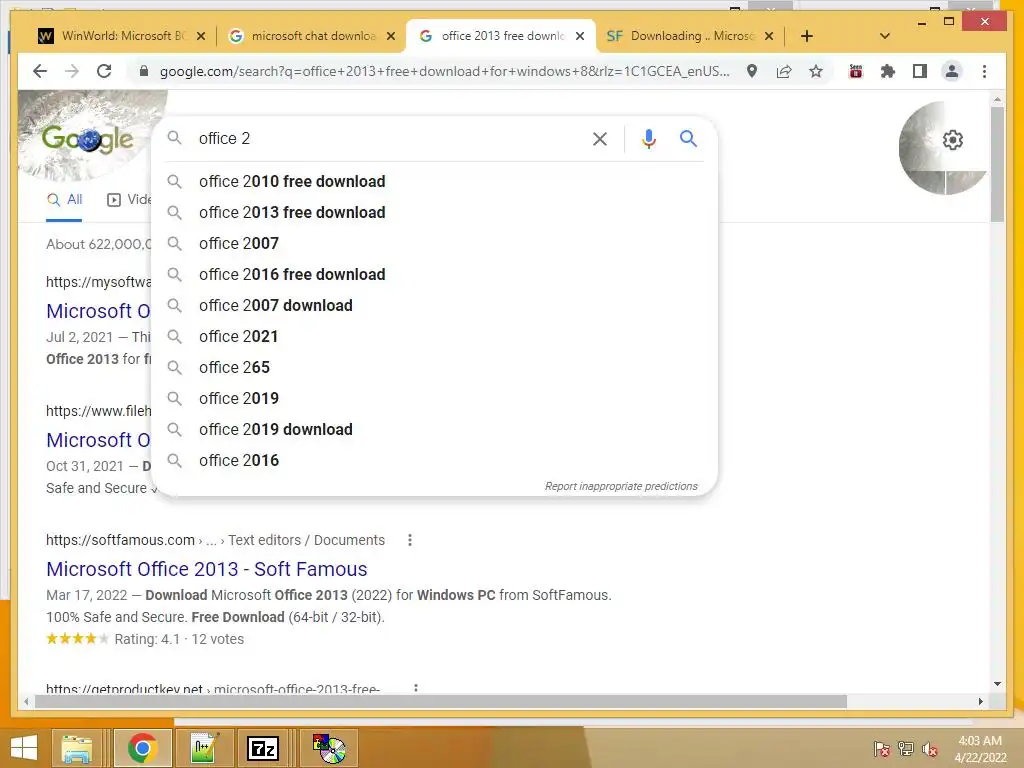Click the scroll down arrow
This screenshot has width=1024, height=768.
pyautogui.click(x=997, y=684)
